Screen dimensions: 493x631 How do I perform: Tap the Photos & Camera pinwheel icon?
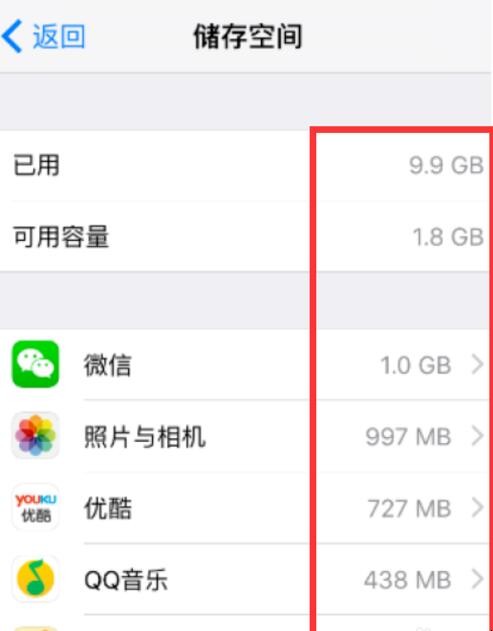point(35,436)
